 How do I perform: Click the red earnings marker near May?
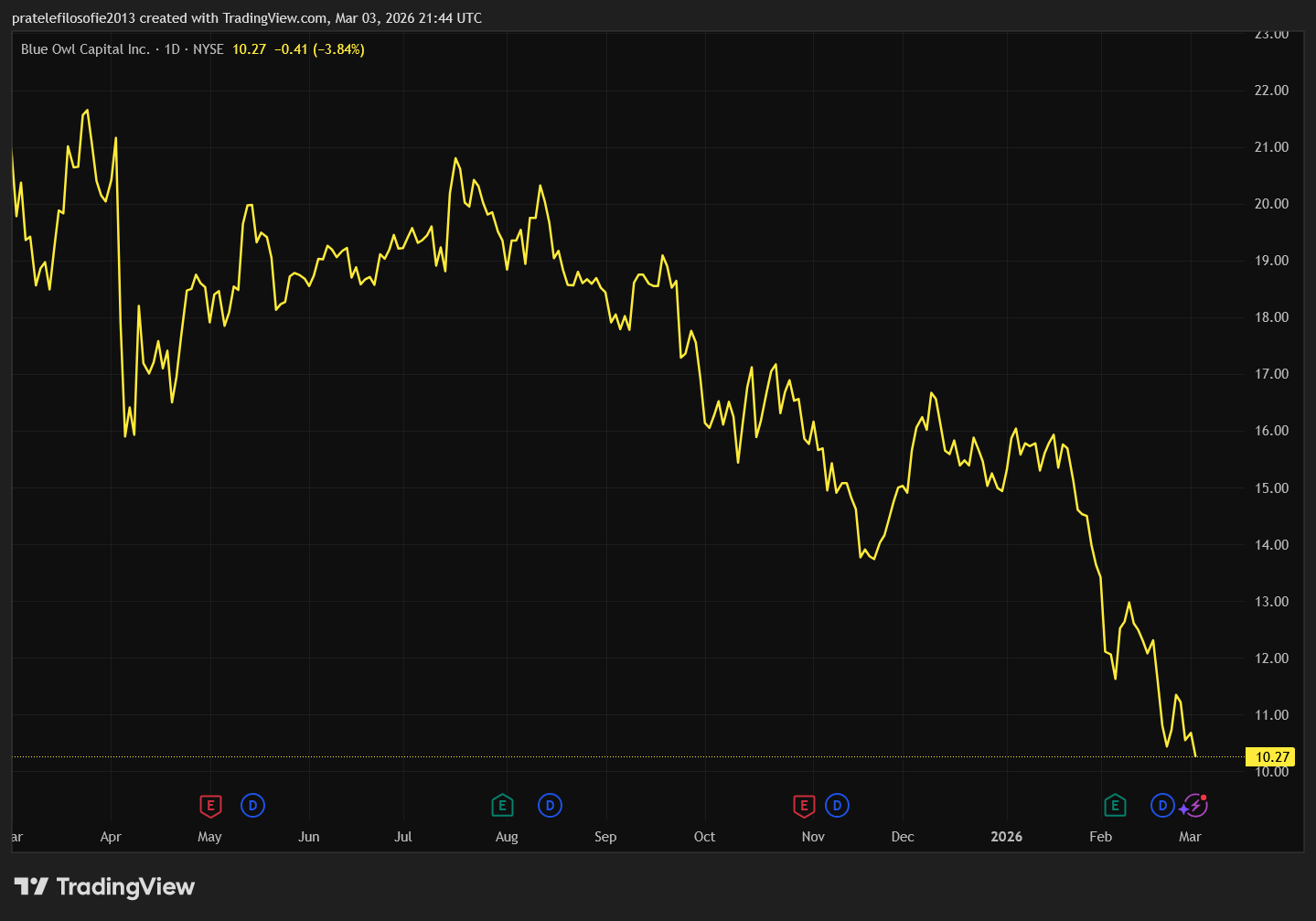tap(210, 806)
